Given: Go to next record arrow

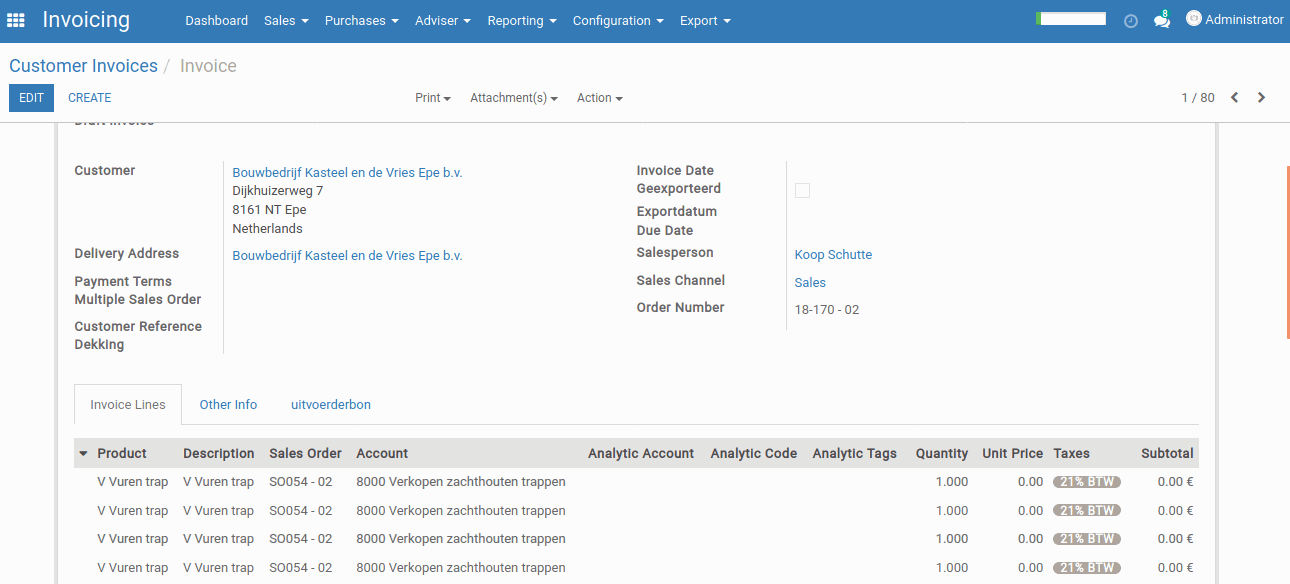Looking at the screenshot, I should tap(1261, 98).
